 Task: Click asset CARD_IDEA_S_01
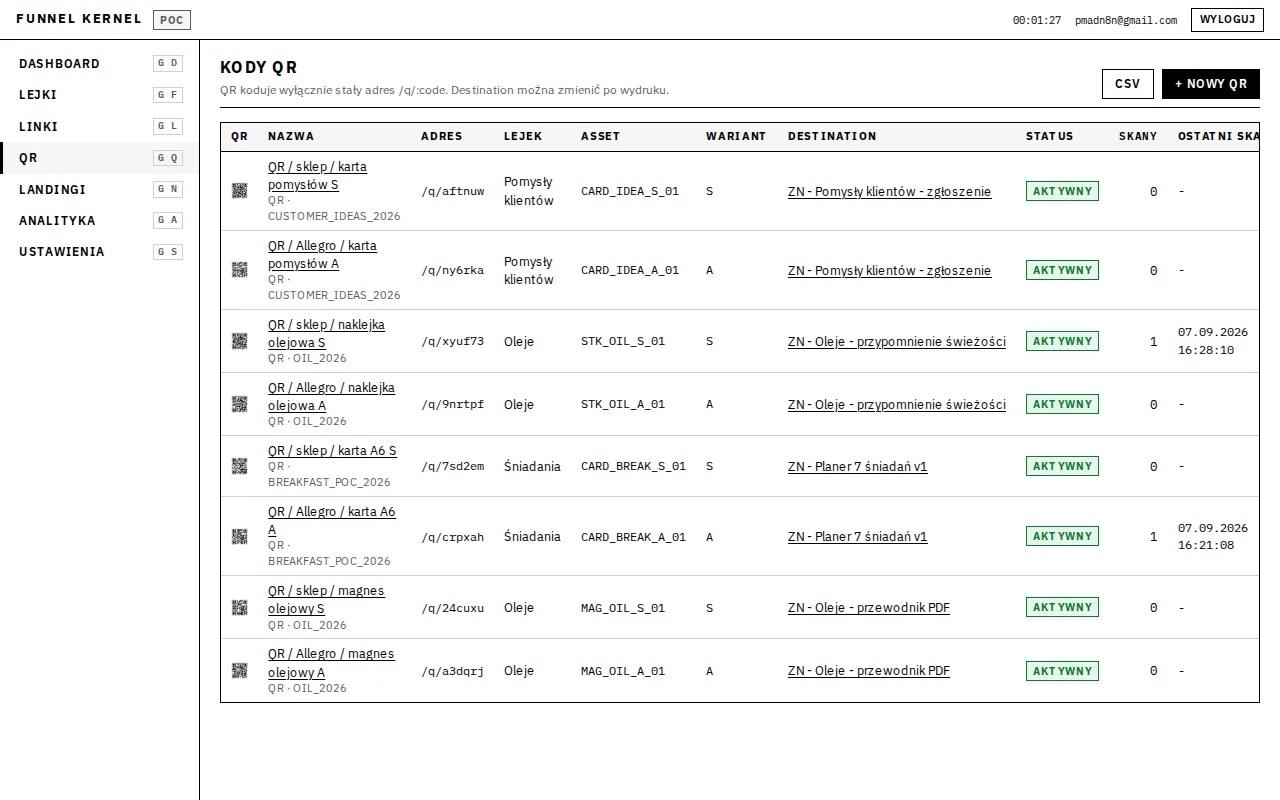coord(630,191)
